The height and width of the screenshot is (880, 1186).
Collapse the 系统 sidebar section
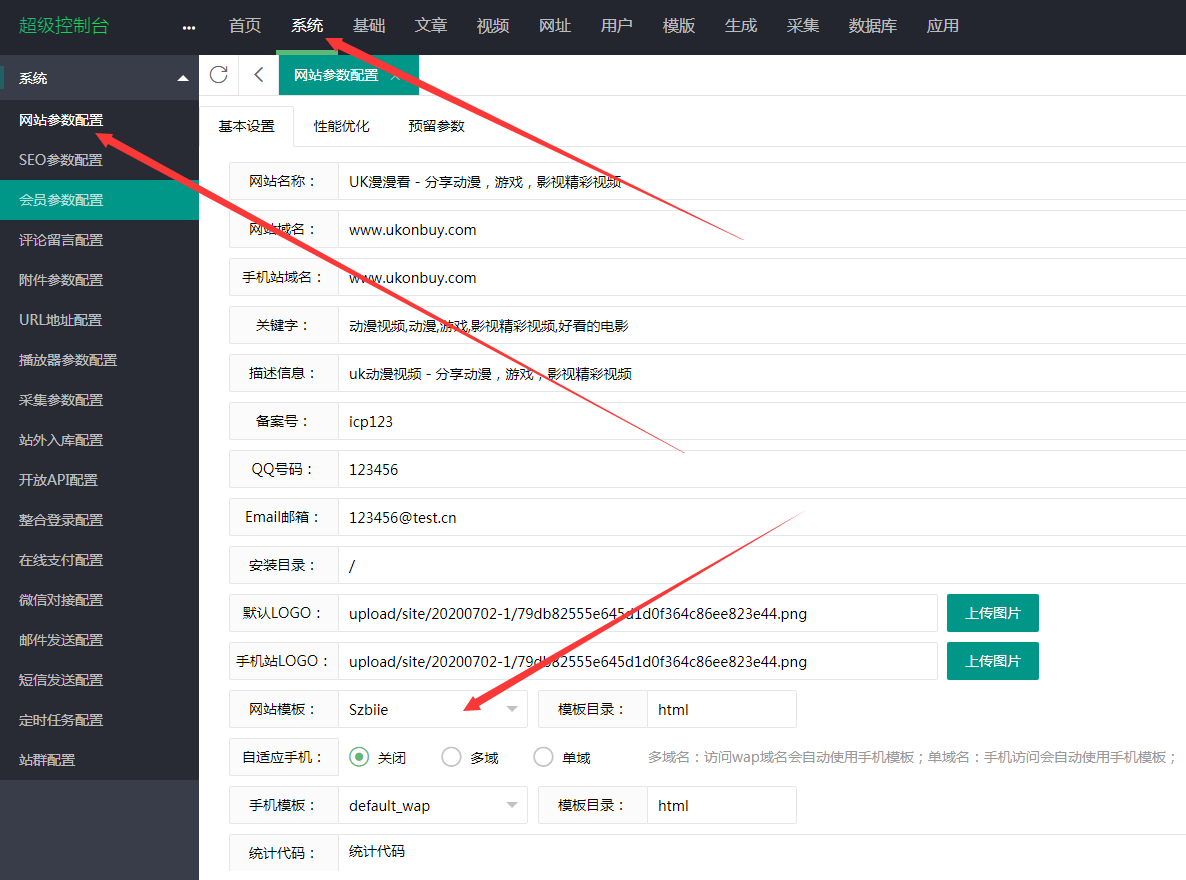tap(182, 77)
